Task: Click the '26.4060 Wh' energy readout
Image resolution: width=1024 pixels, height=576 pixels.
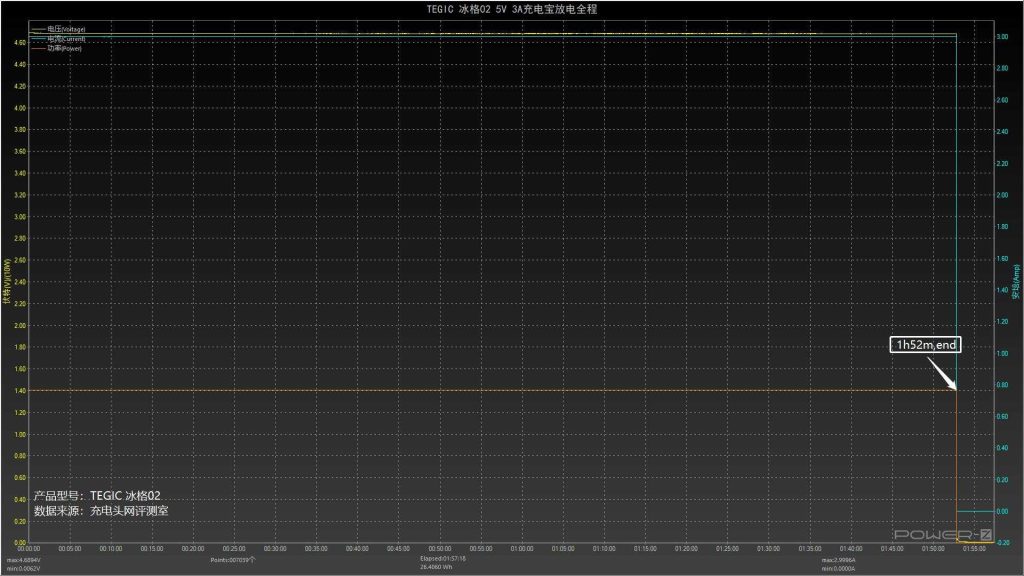Action: 436,567
